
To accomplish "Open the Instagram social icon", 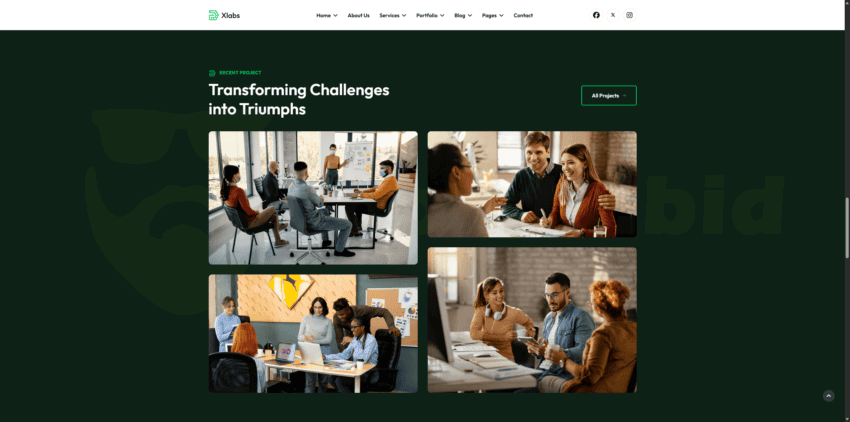I will tap(629, 15).
